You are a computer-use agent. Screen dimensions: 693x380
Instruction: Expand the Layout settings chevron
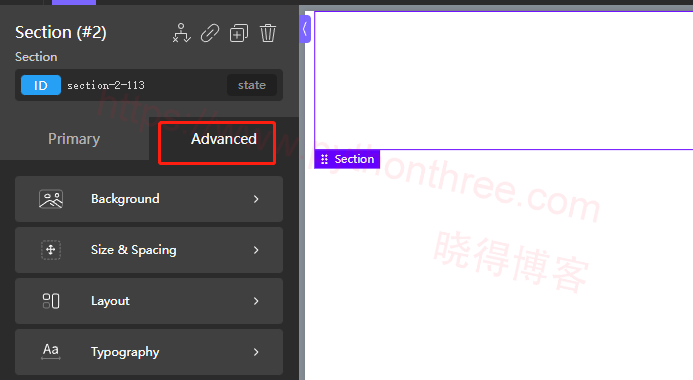point(256,301)
